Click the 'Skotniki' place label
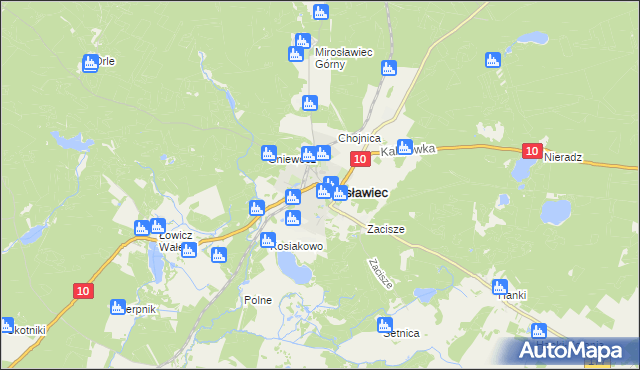Screen dimensions: 640x370 [x=27, y=330]
